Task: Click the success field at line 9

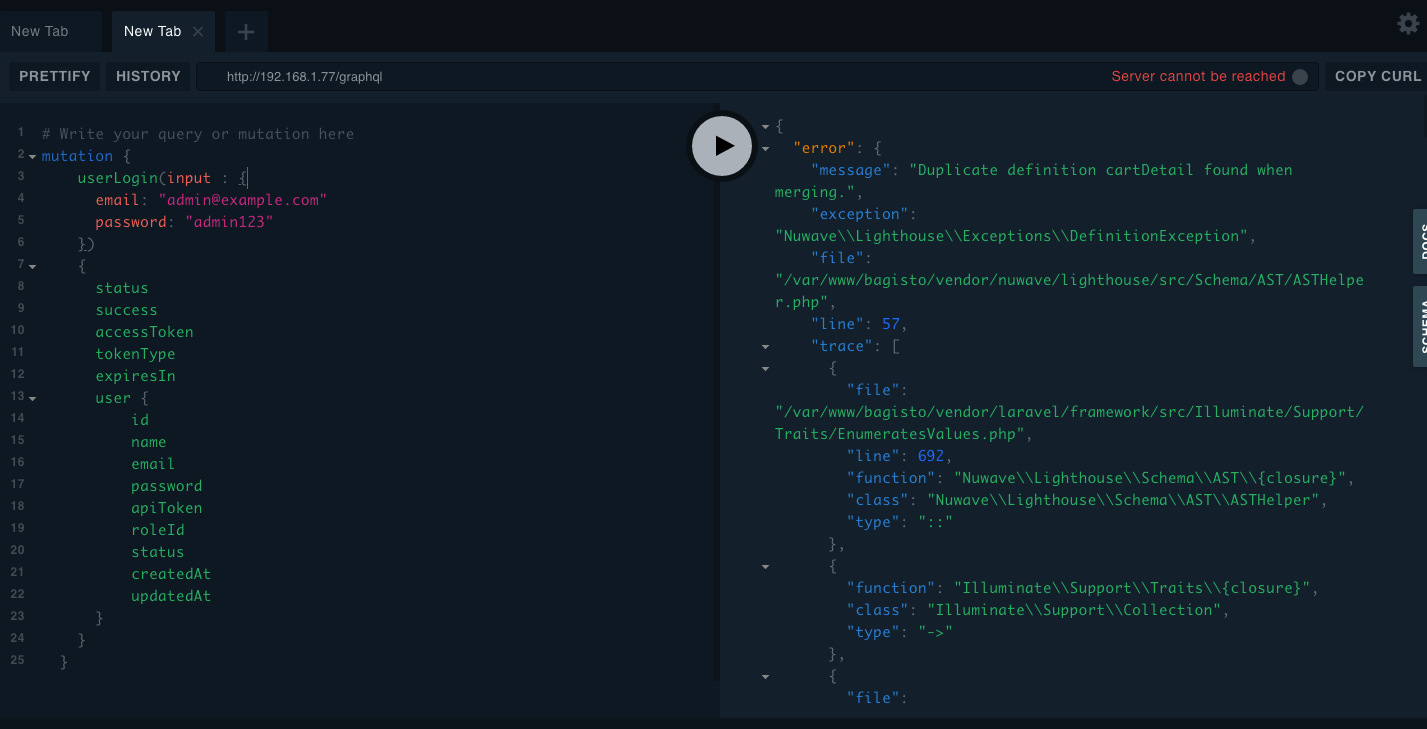Action: coord(127,310)
